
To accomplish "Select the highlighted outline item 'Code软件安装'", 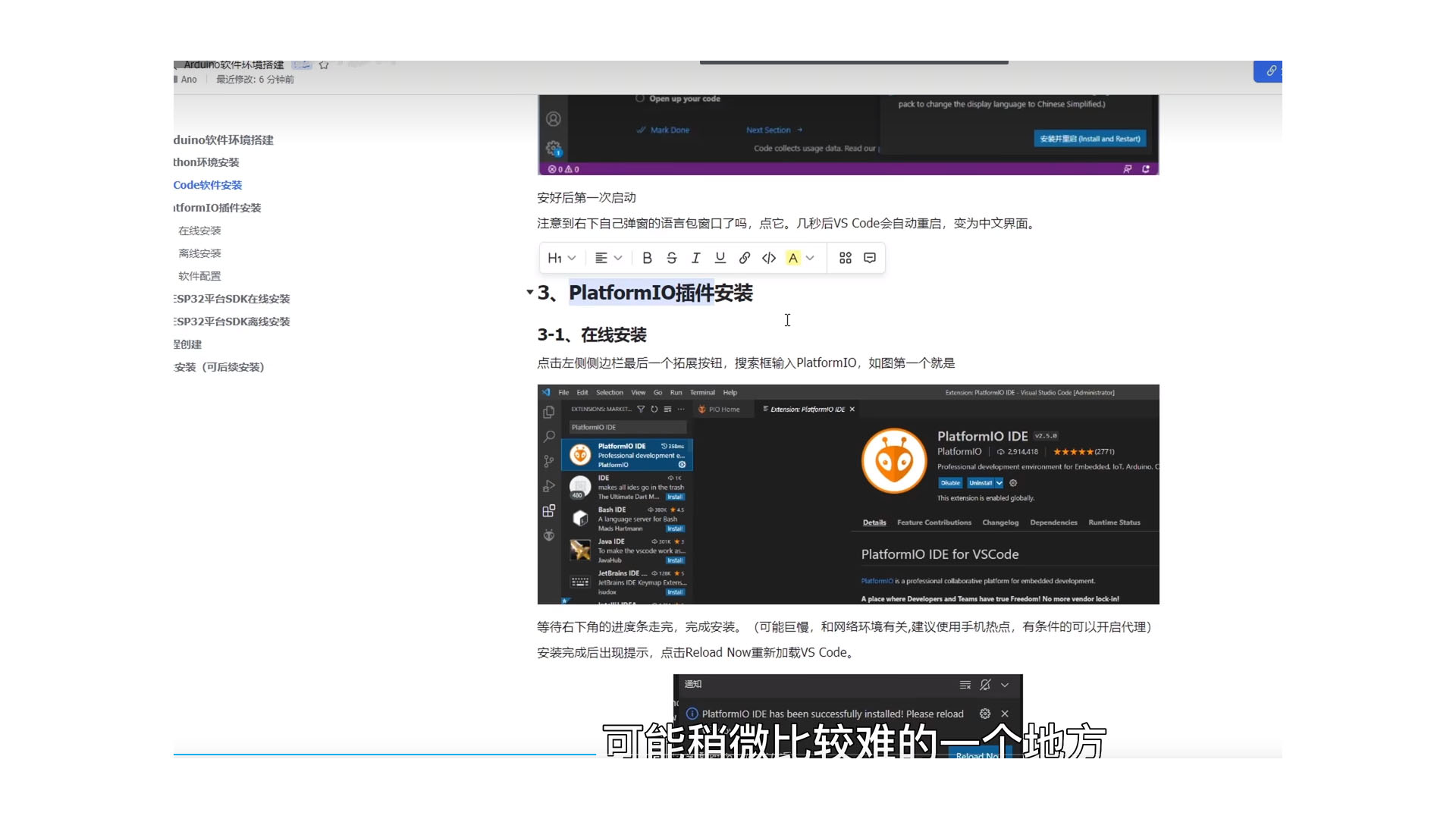I will [208, 185].
